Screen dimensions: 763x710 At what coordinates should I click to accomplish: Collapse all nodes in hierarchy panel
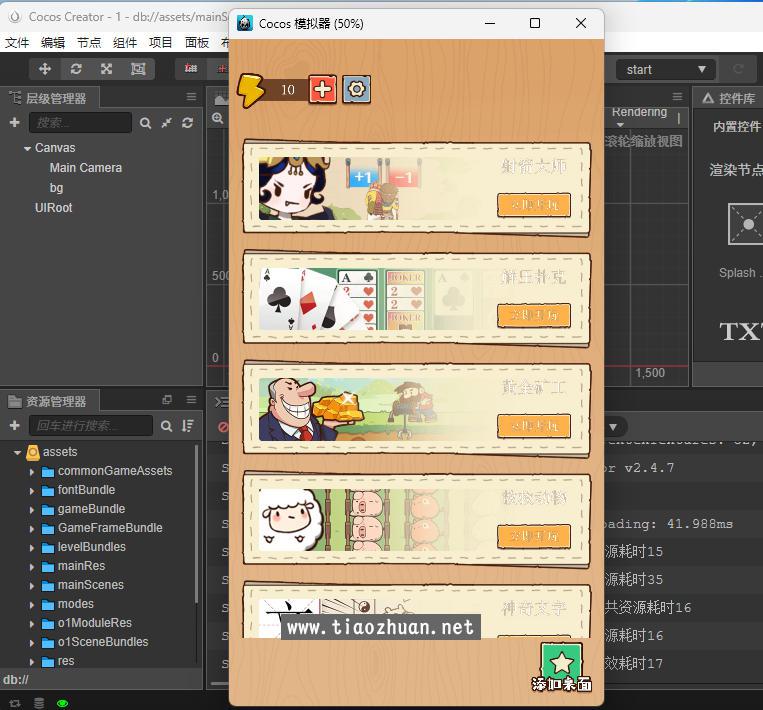pyautogui.click(x=166, y=123)
